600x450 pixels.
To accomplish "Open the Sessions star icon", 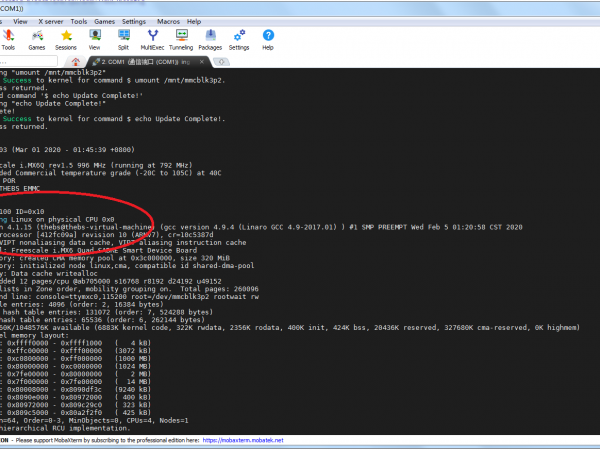I will pos(65,37).
